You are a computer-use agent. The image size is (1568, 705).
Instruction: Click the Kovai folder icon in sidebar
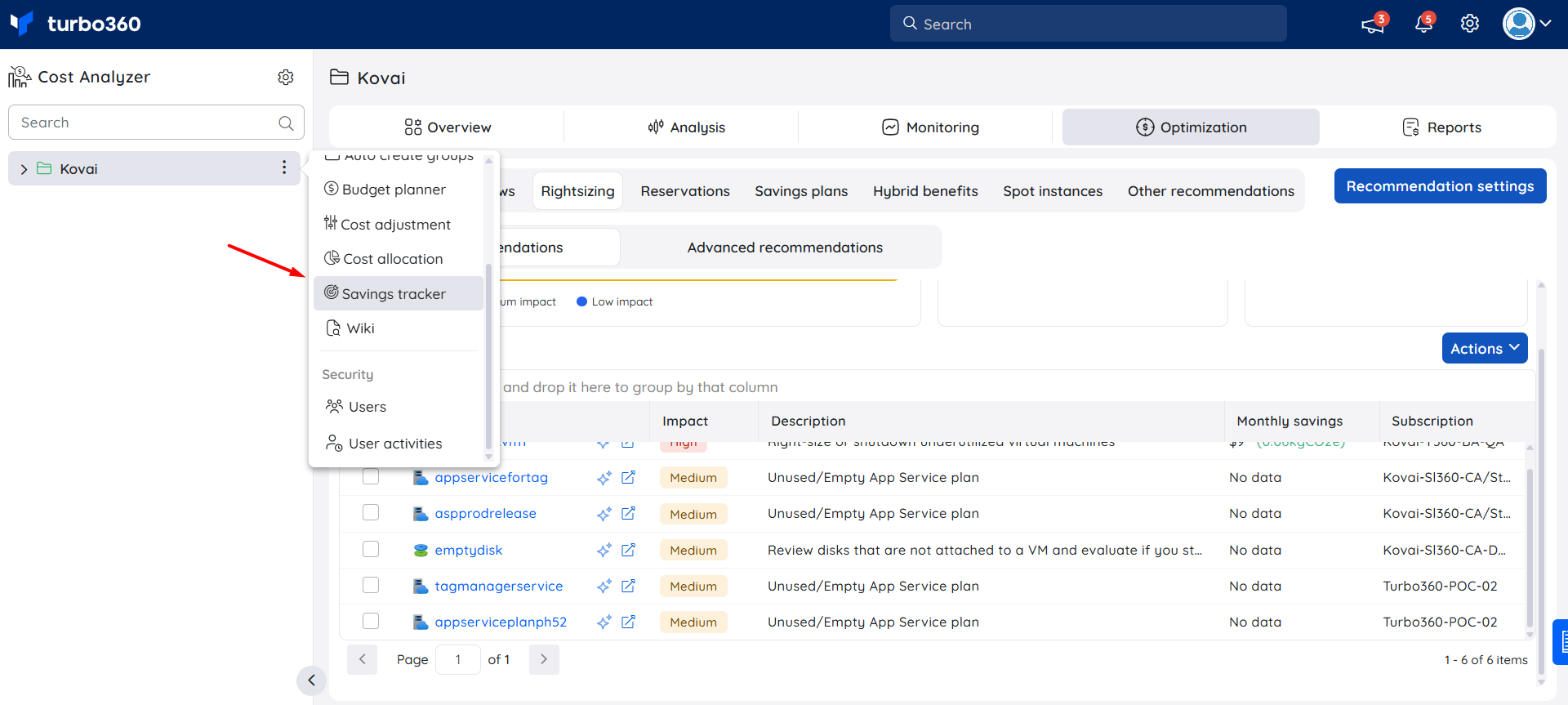click(44, 168)
